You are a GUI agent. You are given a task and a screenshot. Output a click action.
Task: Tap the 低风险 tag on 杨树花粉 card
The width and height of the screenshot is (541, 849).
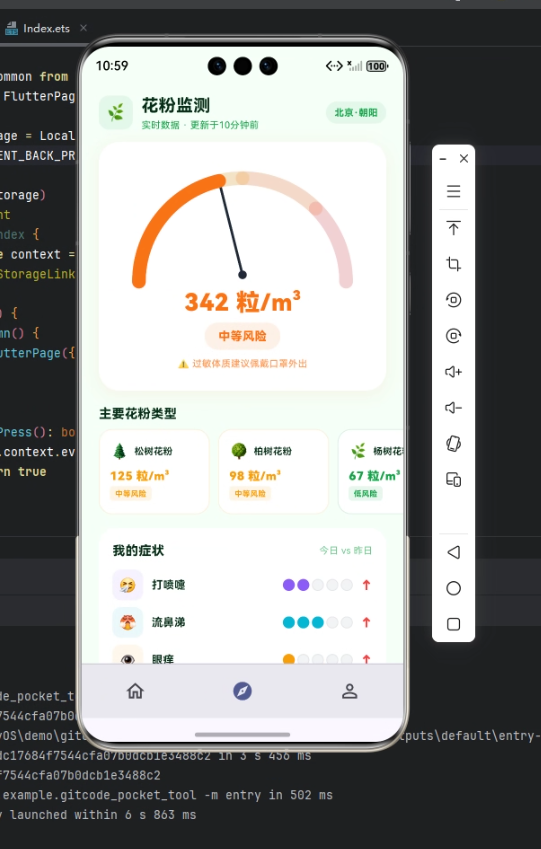pyautogui.click(x=366, y=493)
